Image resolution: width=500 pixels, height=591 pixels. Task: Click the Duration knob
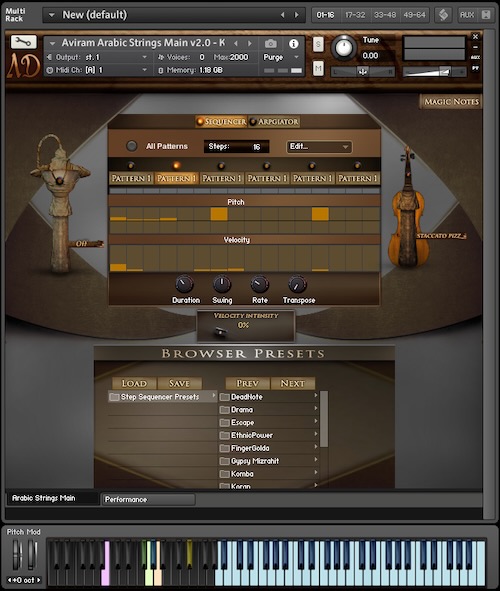coord(185,284)
